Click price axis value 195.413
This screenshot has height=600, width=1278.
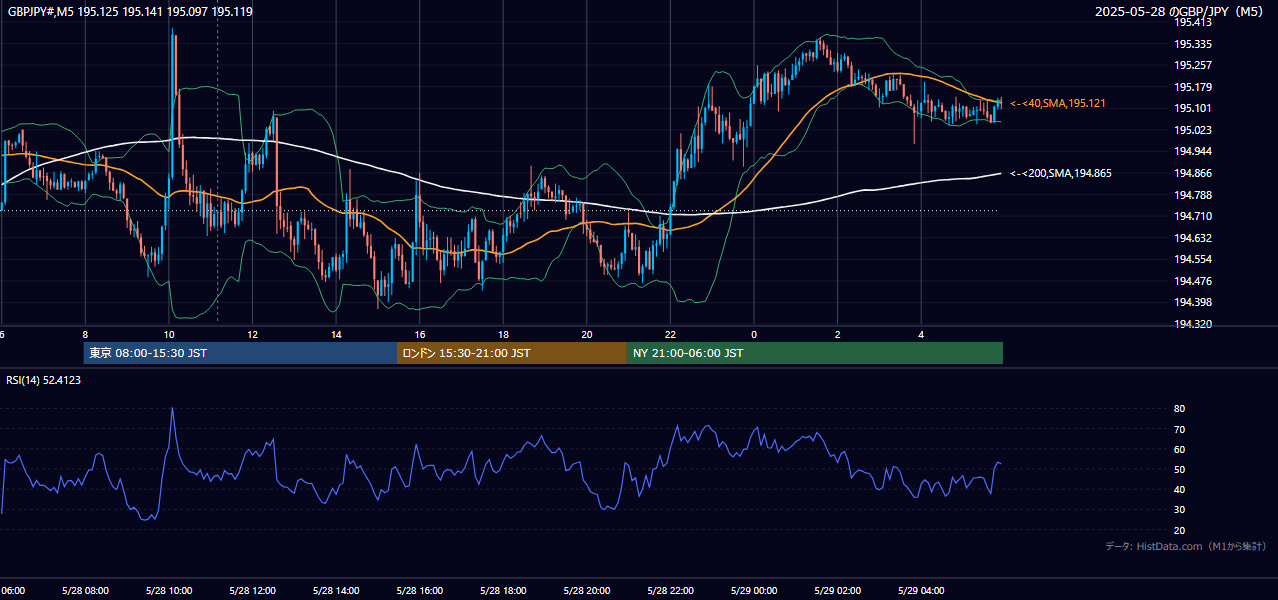click(x=1193, y=22)
